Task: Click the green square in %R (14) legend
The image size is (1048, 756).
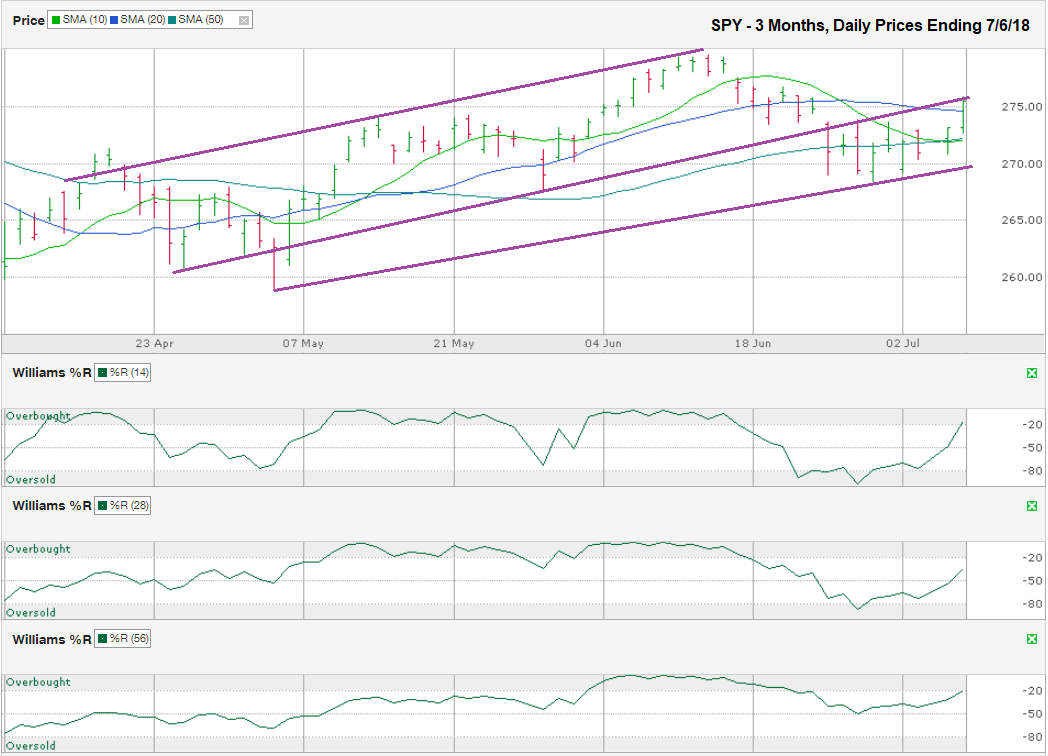Action: point(103,373)
